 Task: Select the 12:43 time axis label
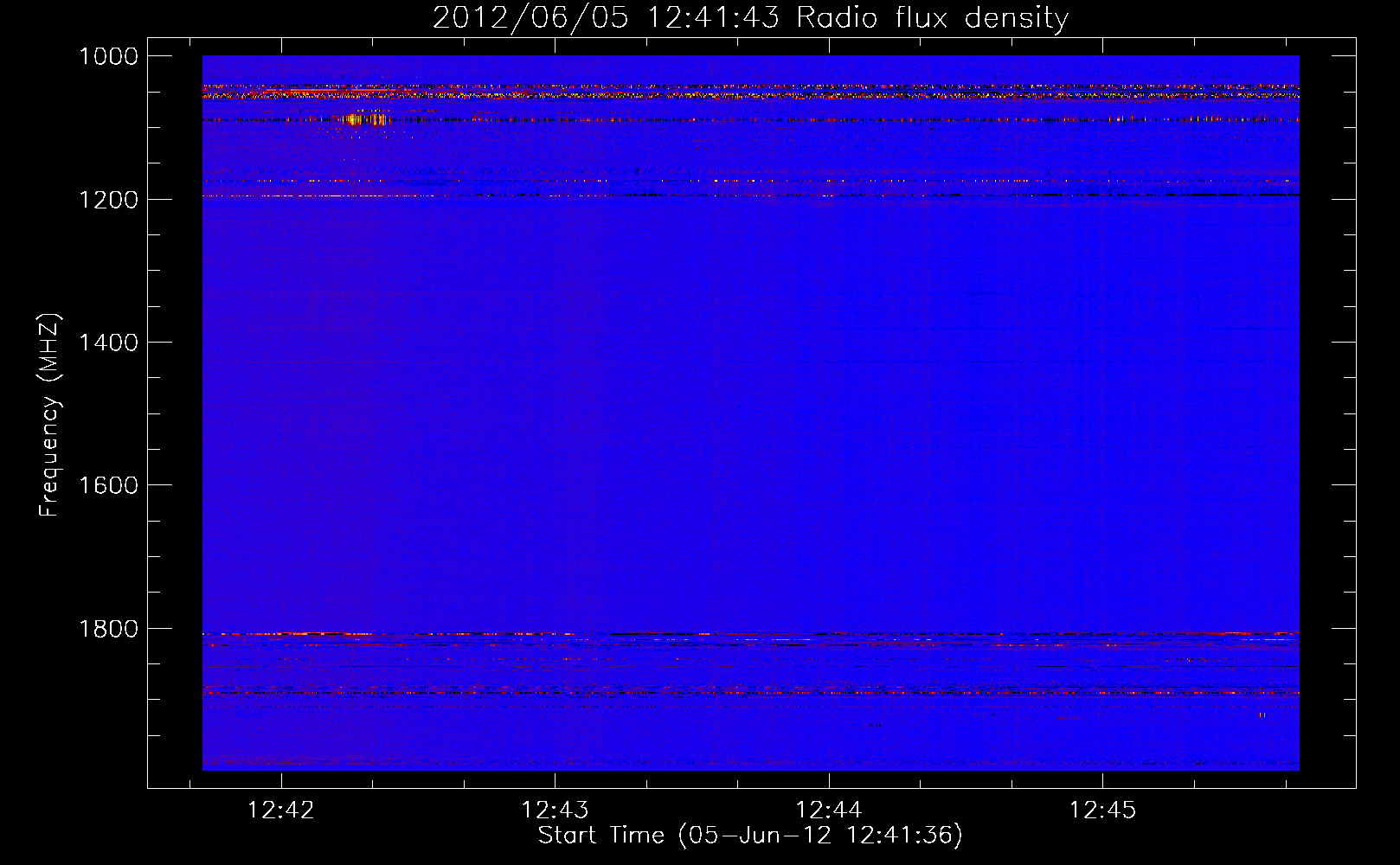555,811
